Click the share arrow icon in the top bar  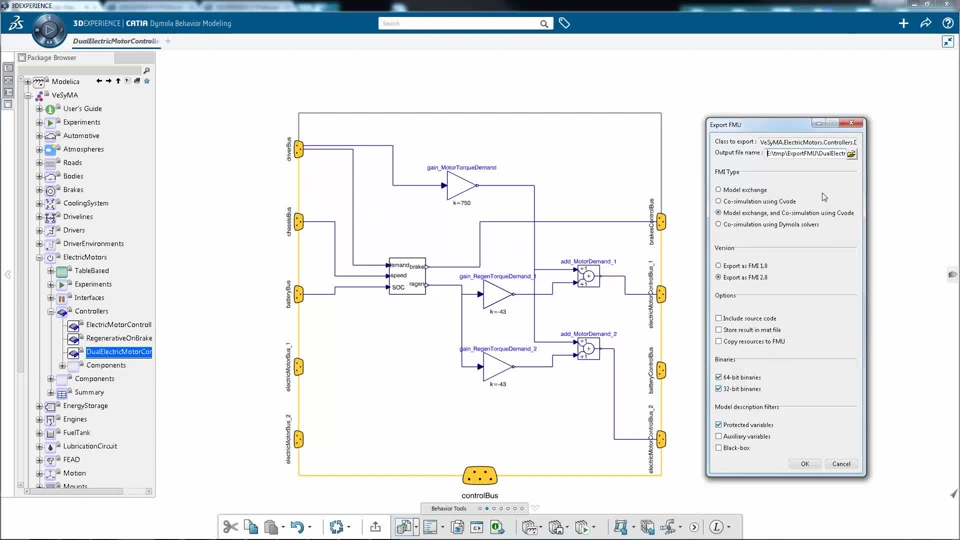925,23
